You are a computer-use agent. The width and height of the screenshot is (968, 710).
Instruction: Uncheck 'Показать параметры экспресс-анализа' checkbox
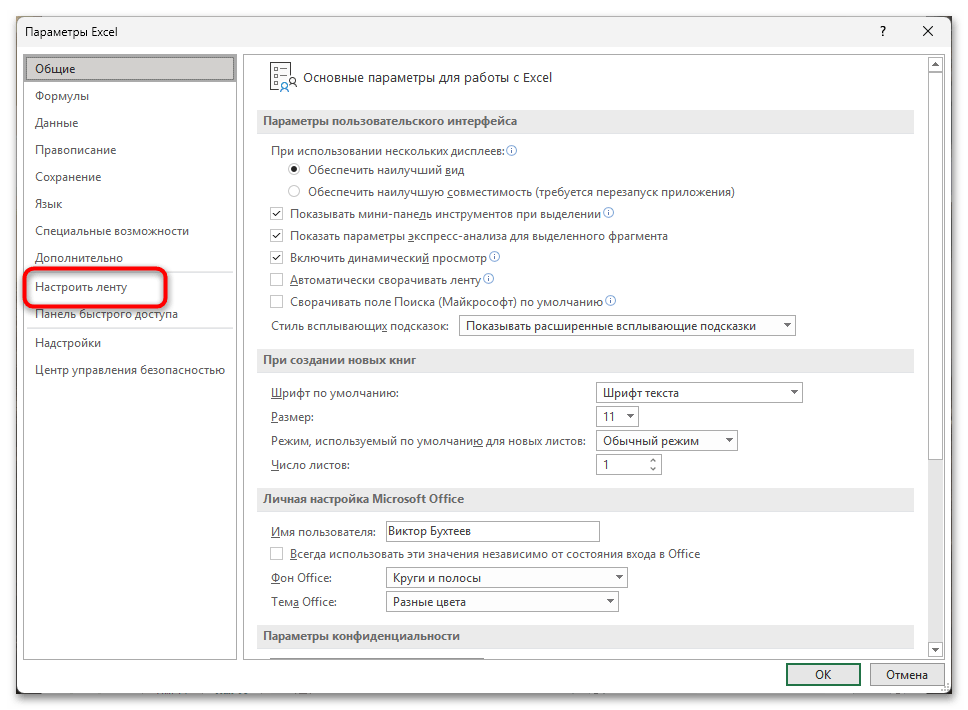[x=276, y=235]
